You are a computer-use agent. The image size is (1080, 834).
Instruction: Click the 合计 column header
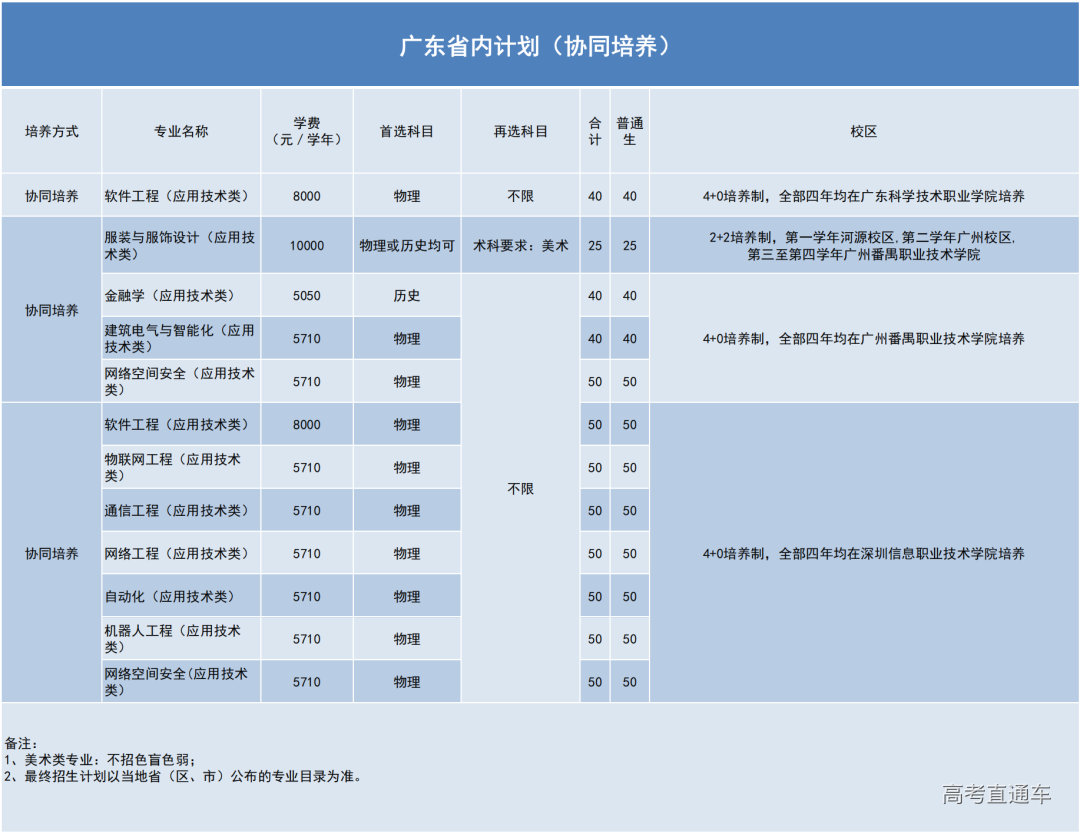[594, 131]
